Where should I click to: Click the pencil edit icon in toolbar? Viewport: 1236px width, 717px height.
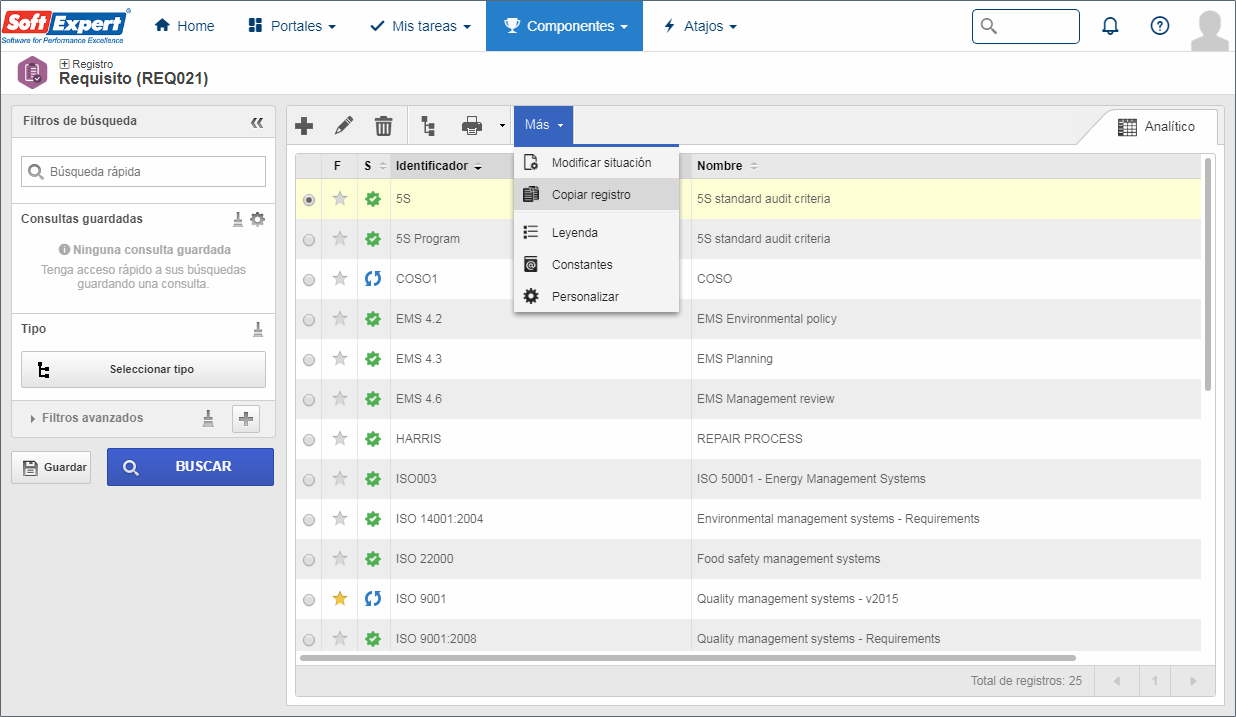pyautogui.click(x=344, y=126)
